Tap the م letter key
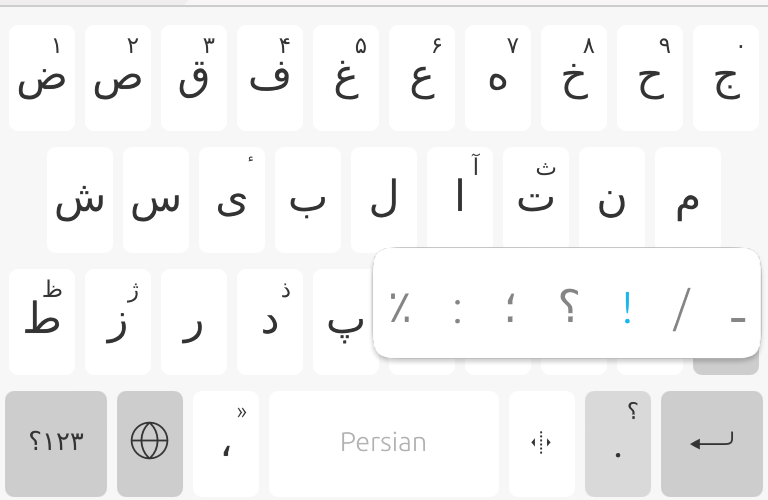 pos(688,200)
